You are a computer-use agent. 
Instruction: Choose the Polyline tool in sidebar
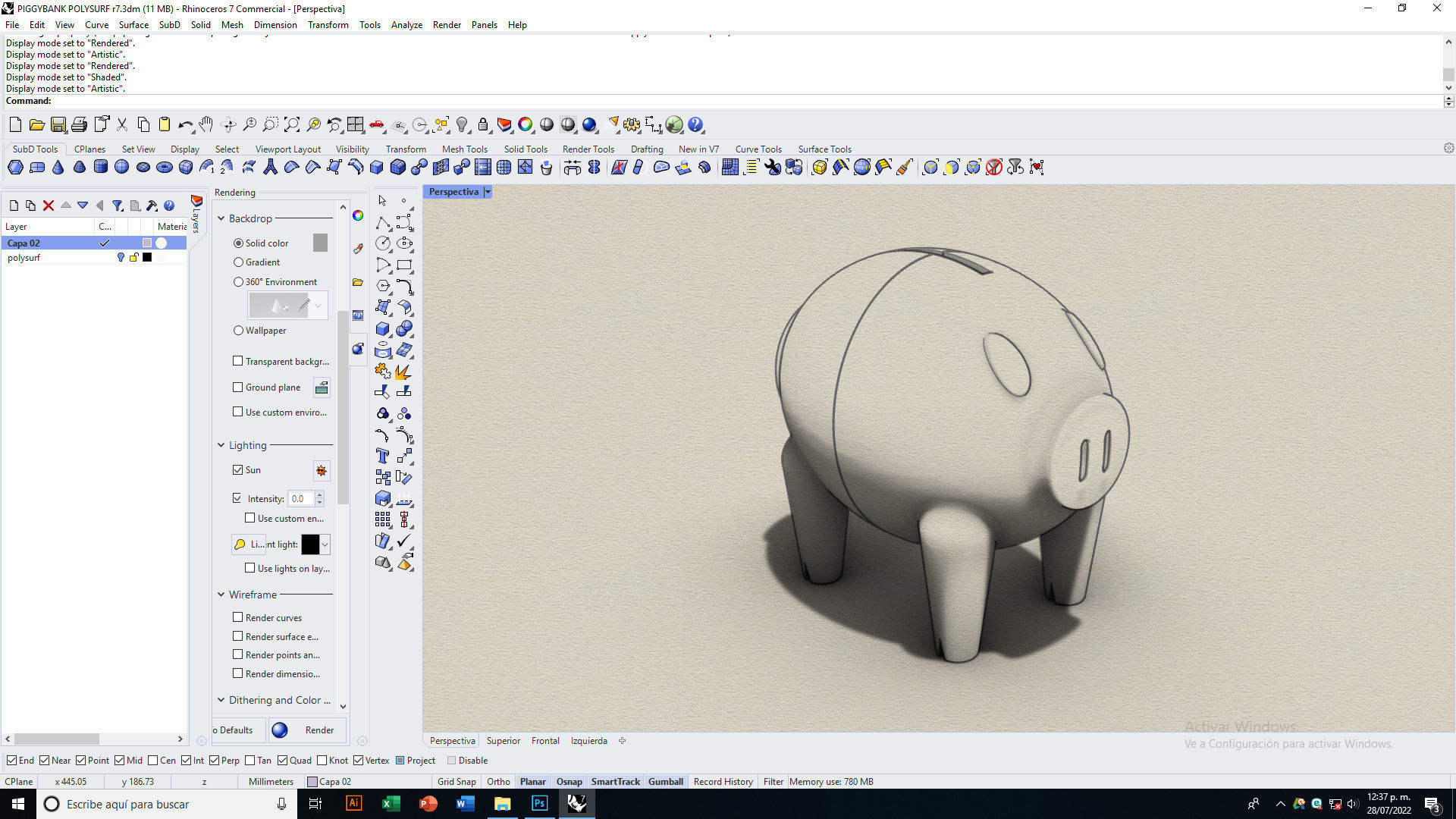[x=383, y=223]
